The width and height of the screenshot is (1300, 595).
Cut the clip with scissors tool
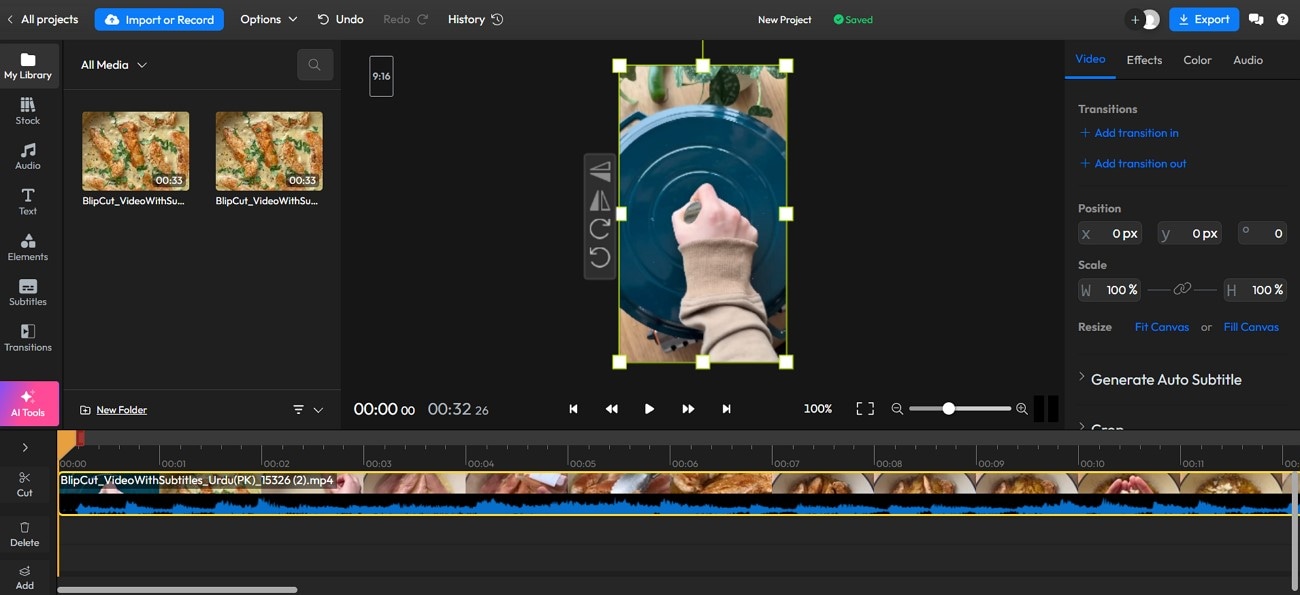[x=25, y=484]
